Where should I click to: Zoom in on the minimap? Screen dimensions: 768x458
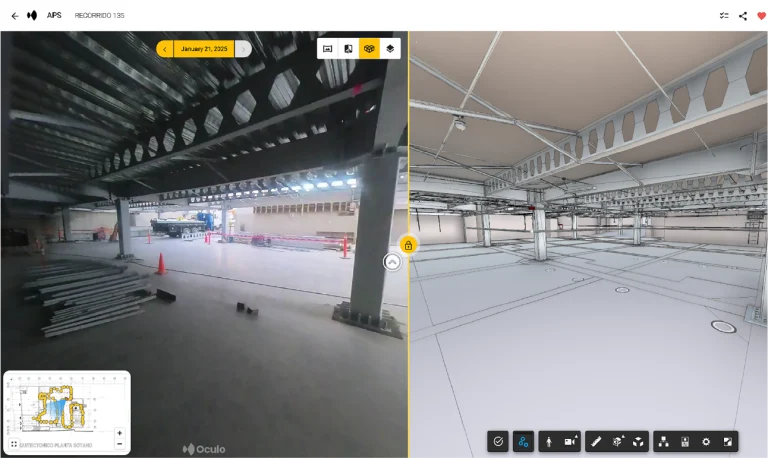120,433
